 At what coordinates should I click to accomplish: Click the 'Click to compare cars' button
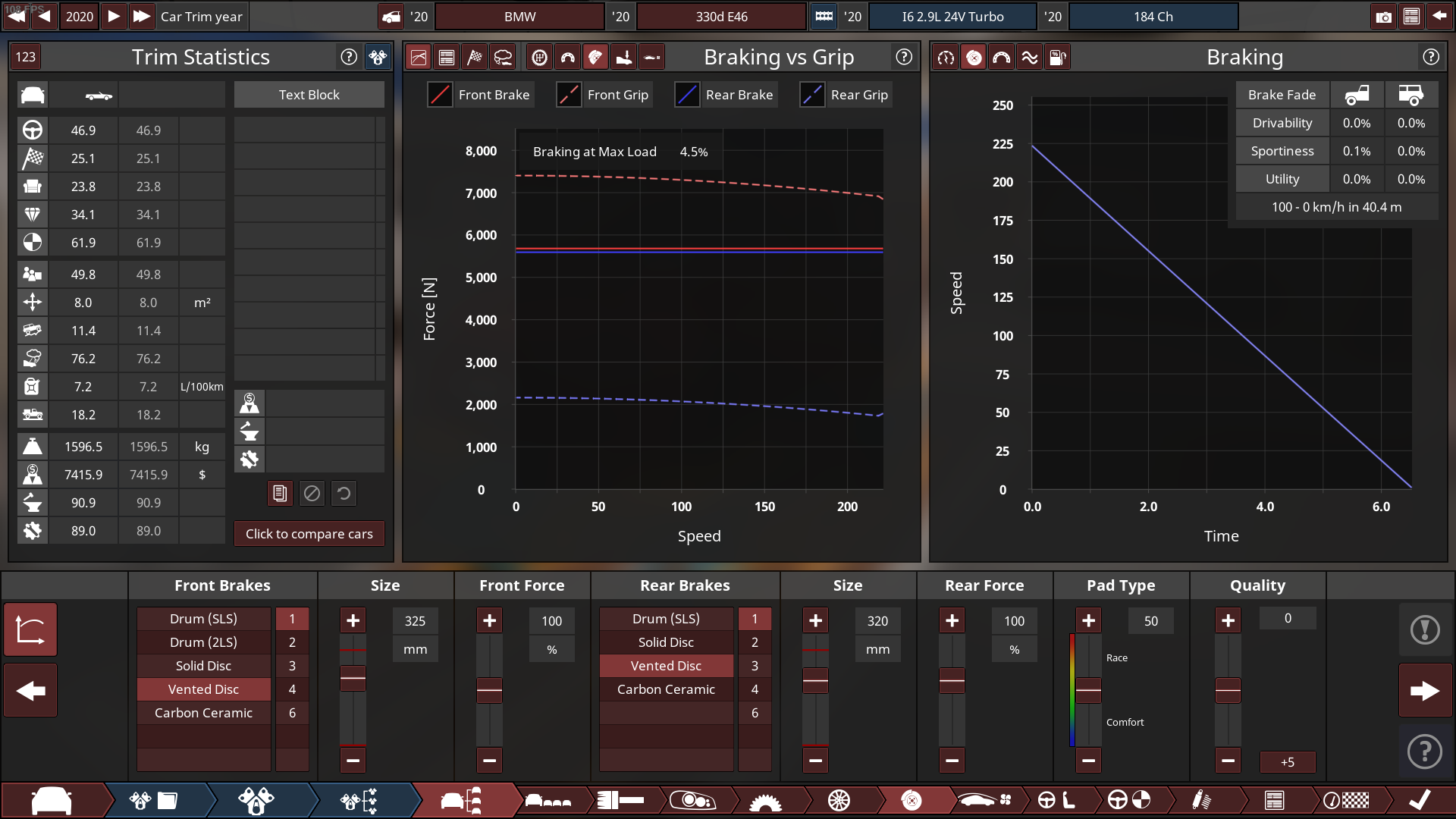(309, 533)
